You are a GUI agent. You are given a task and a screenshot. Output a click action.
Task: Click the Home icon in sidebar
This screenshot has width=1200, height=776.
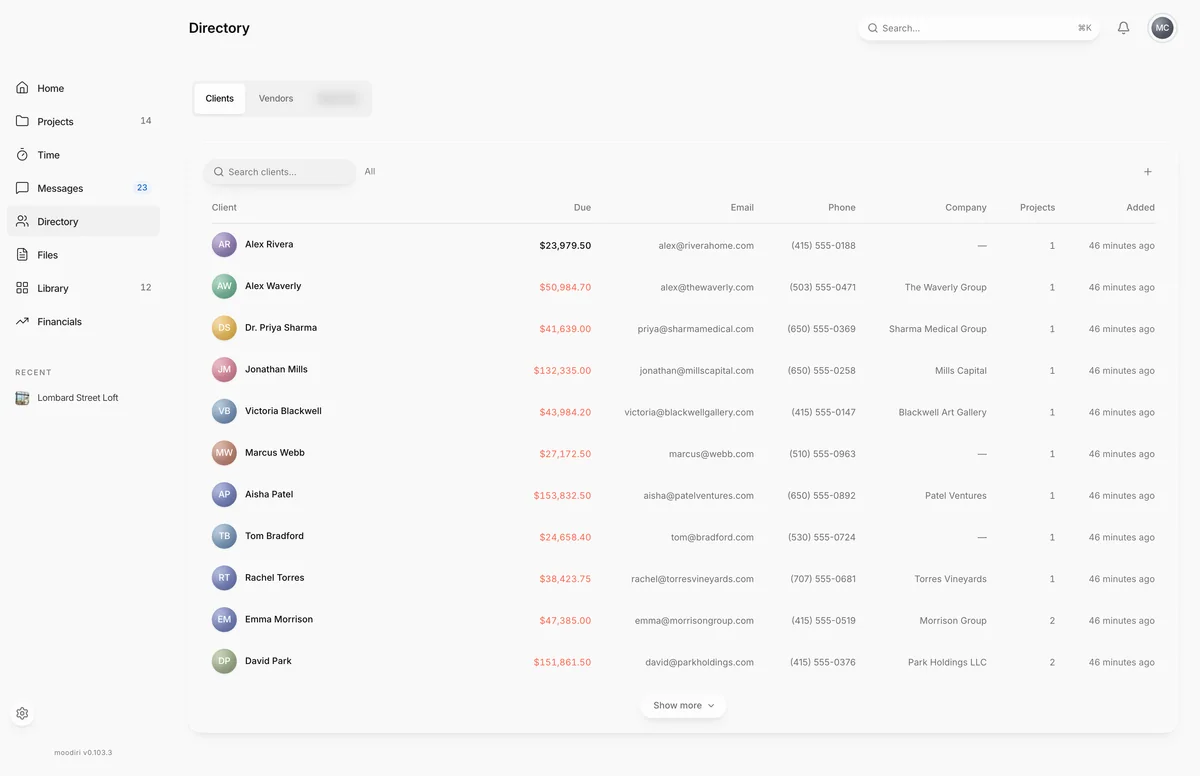point(22,88)
